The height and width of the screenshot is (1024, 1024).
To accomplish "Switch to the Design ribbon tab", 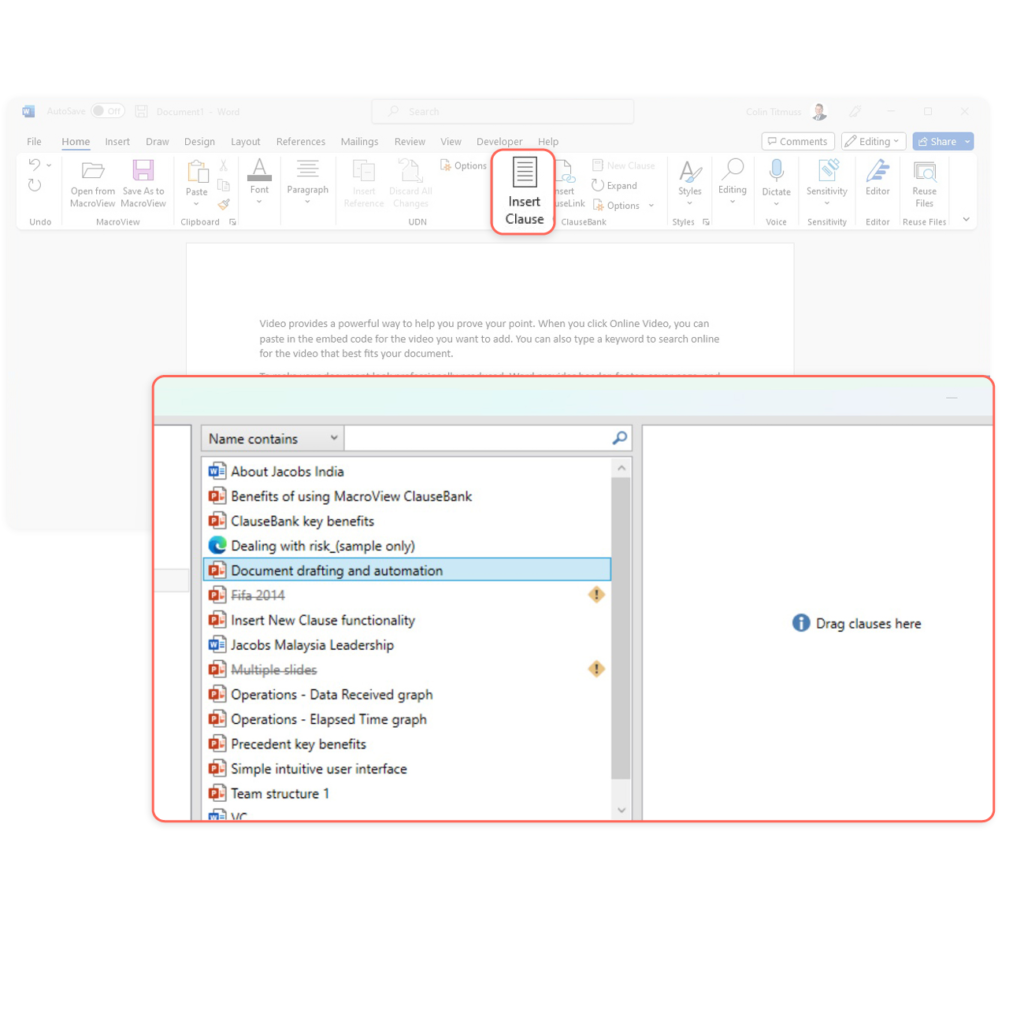I will tap(199, 142).
